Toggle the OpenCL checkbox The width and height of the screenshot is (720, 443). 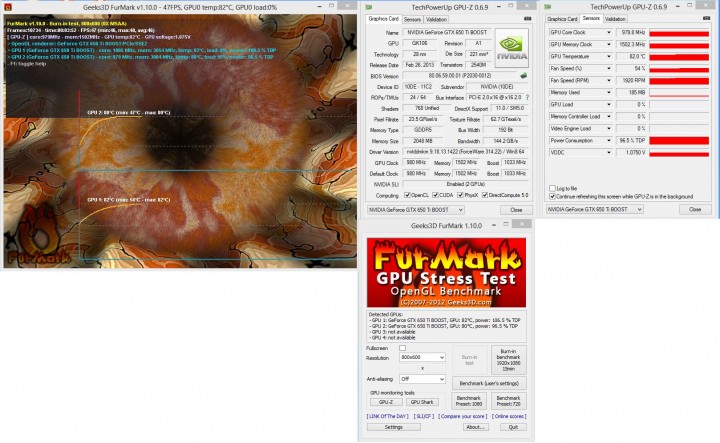tap(407, 195)
